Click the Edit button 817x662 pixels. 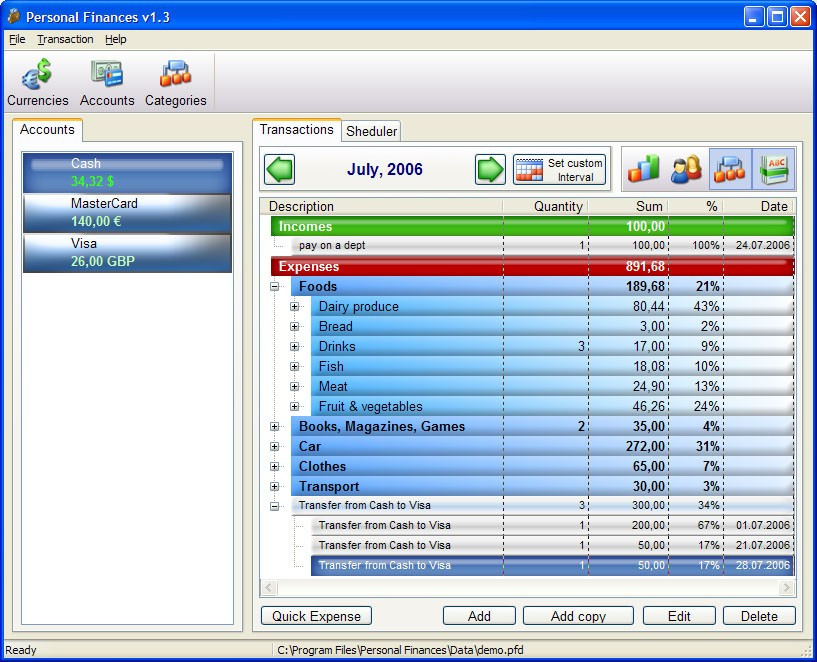679,616
